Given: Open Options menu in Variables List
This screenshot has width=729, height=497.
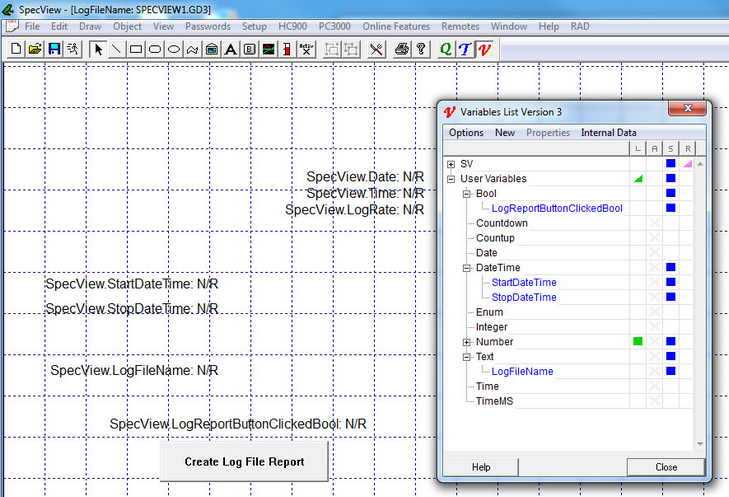Looking at the screenshot, I should pos(466,133).
